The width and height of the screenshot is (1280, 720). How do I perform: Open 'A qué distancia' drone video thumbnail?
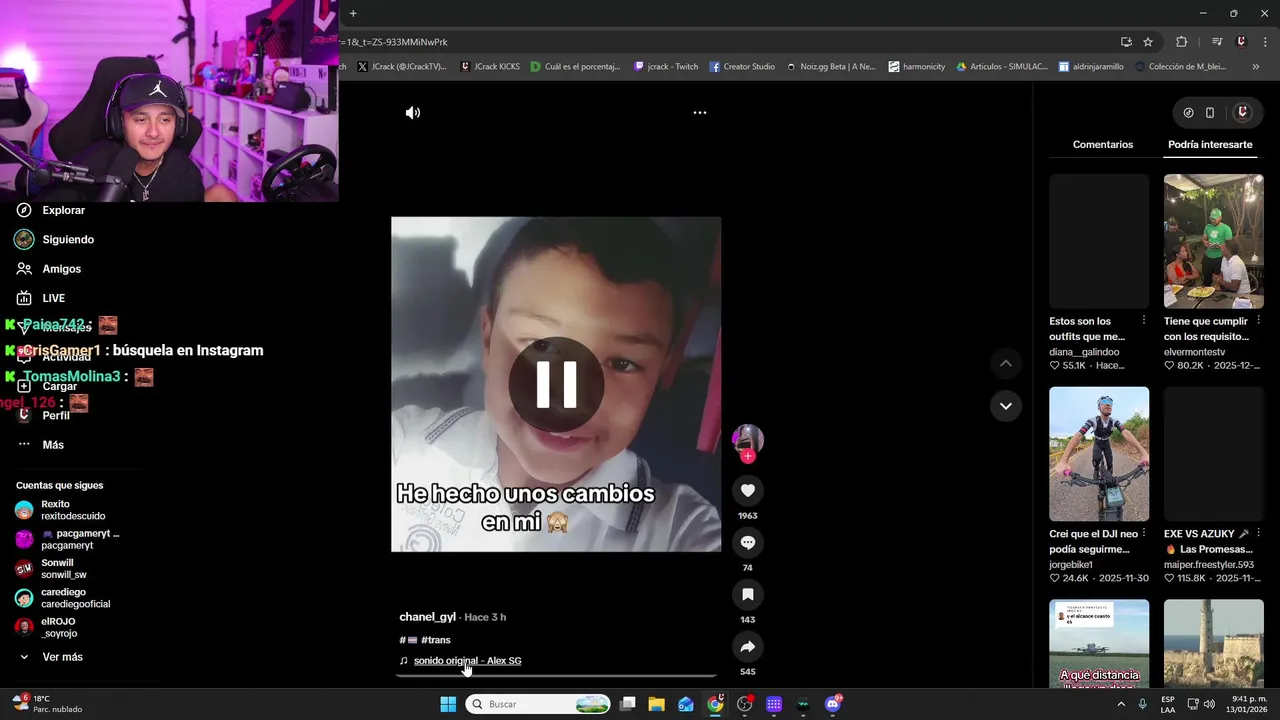pyautogui.click(x=1099, y=643)
